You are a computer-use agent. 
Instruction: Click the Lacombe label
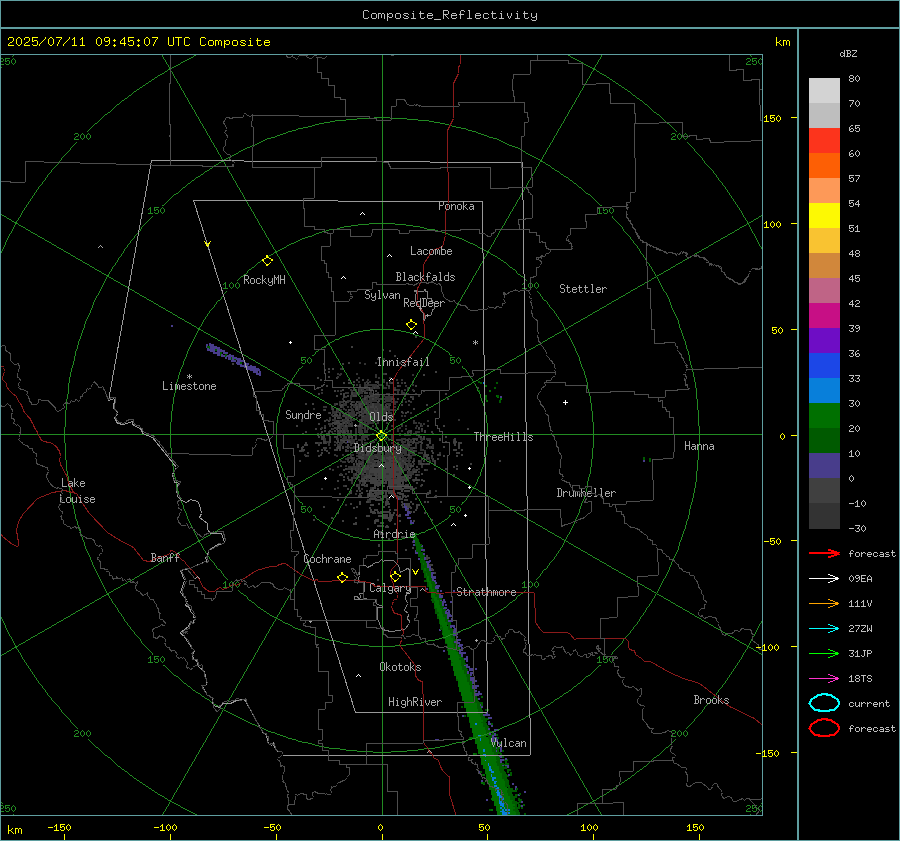click(x=431, y=251)
